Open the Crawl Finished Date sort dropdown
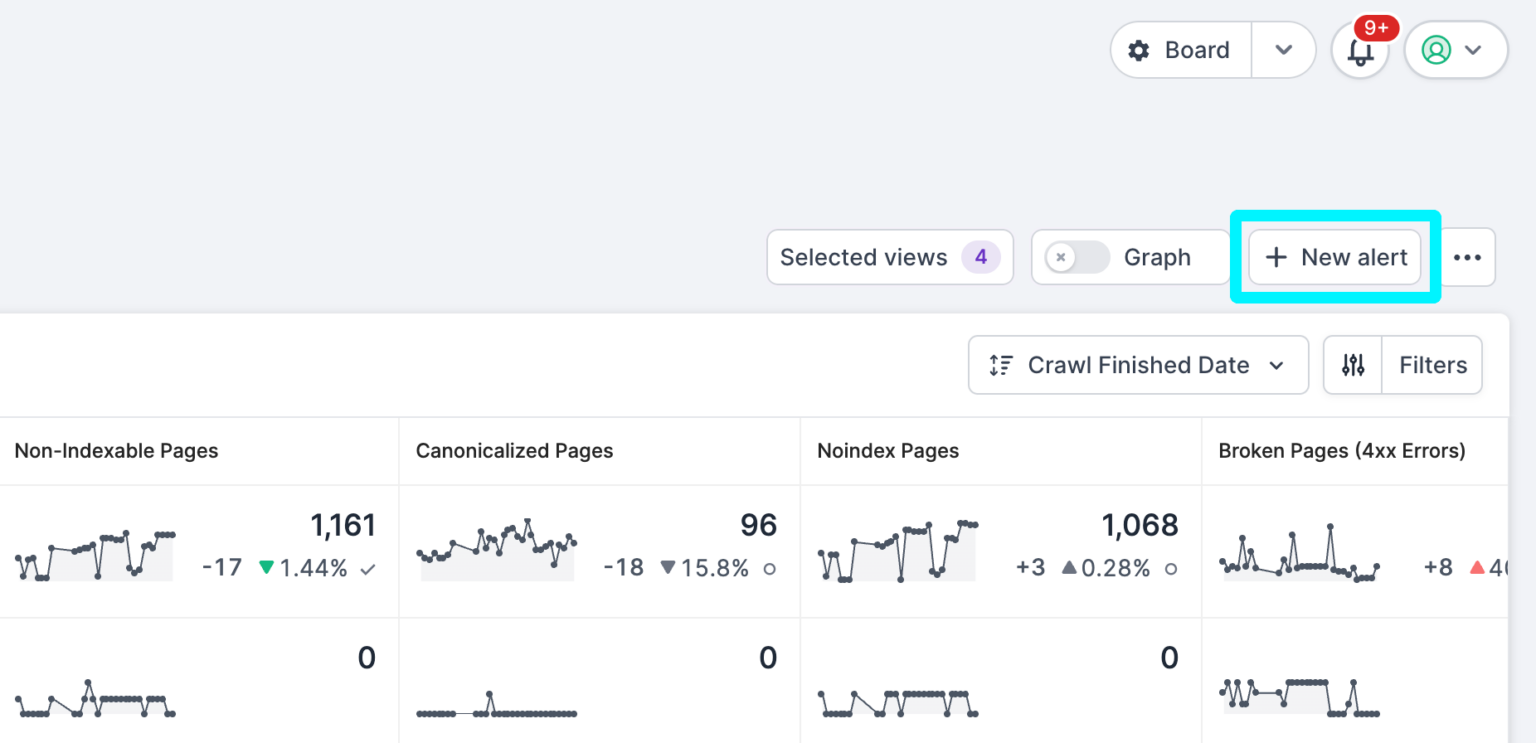Screen dimensions: 1536x743 [x=1138, y=365]
